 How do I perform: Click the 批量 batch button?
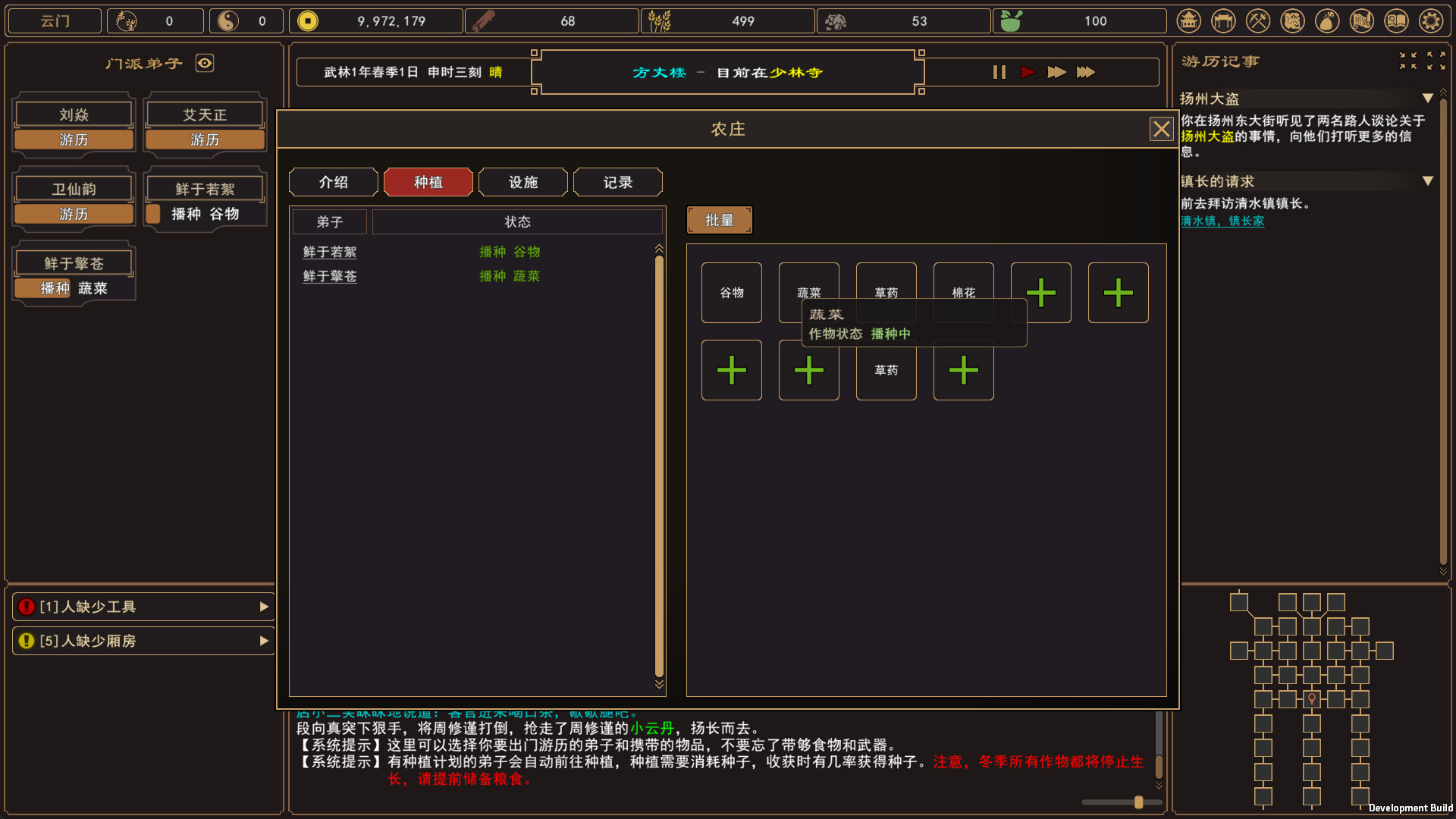[718, 219]
